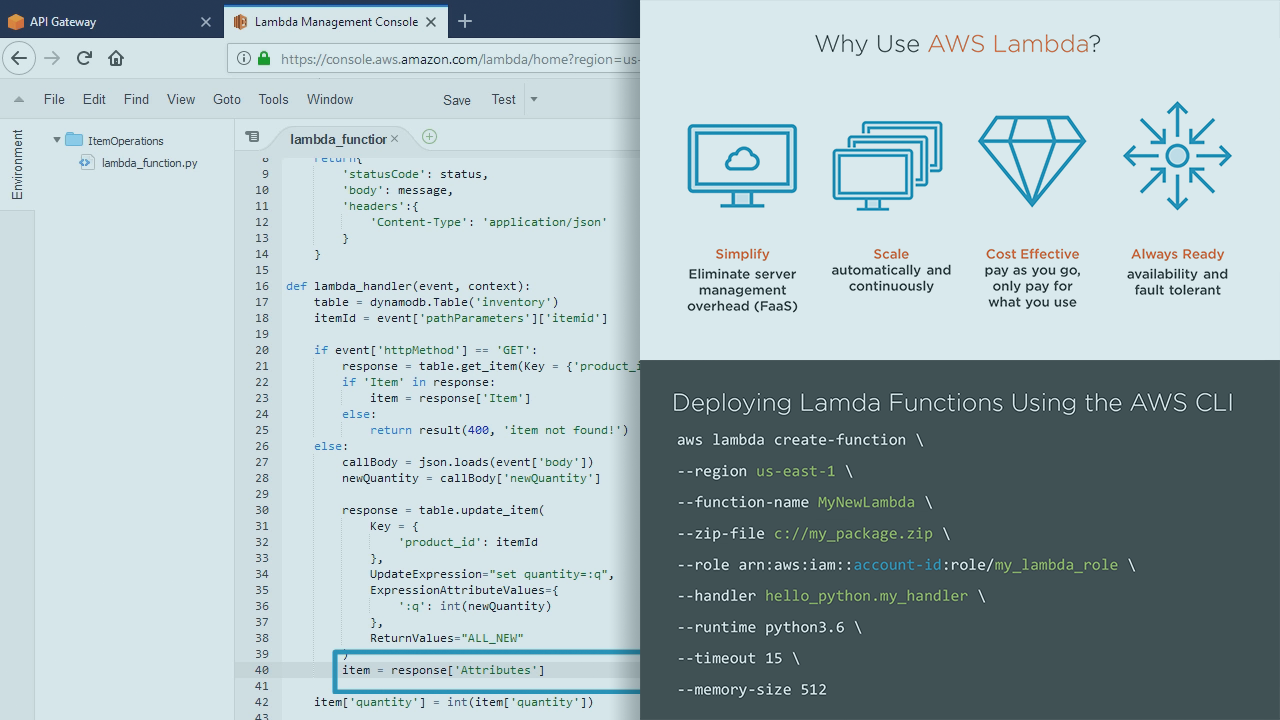Screen dimensions: 1280x720
Task: Close the API Gateway browser tab
Action: point(205,21)
